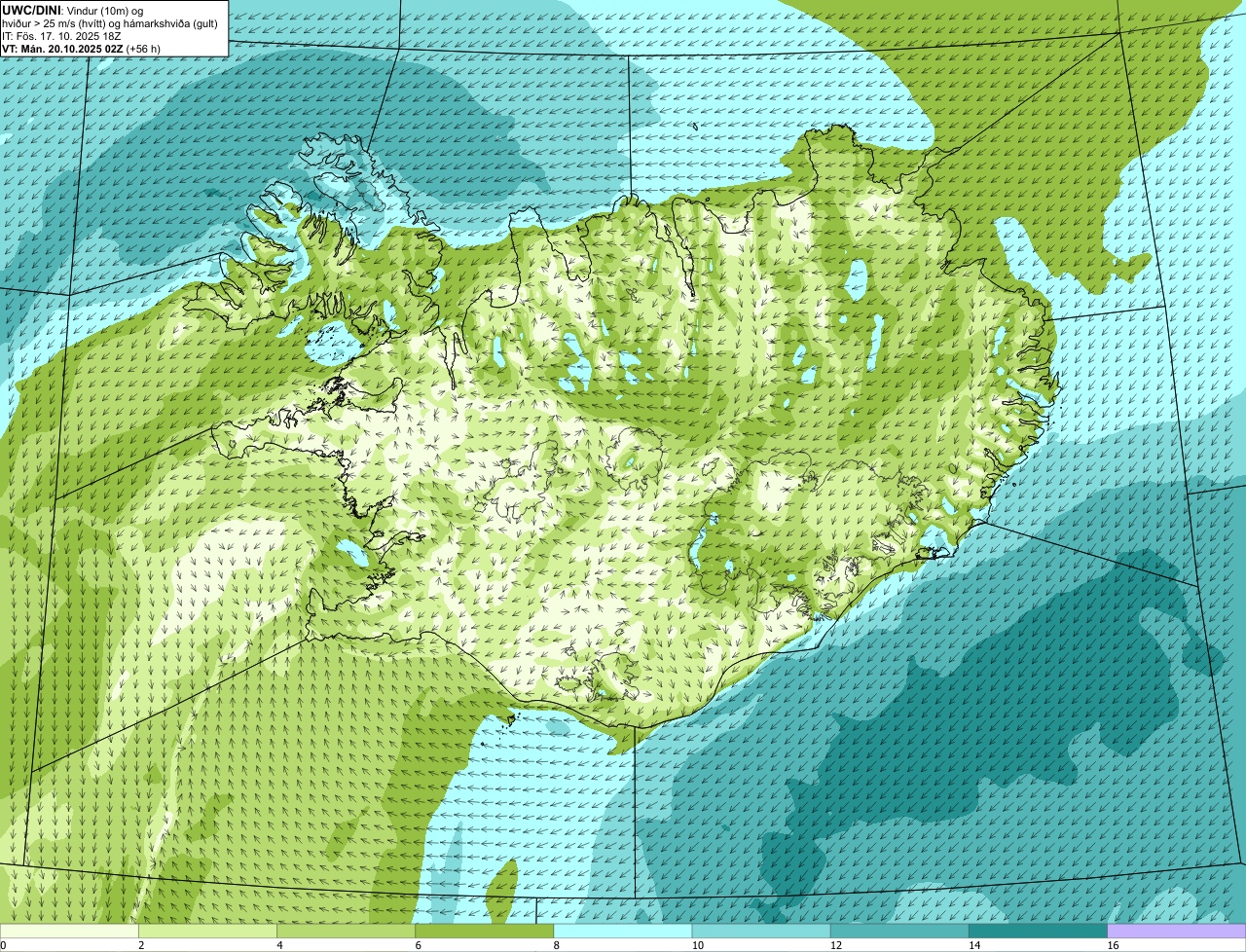
Task: Select the 4–6 green legend swatch
Action: (x=346, y=931)
